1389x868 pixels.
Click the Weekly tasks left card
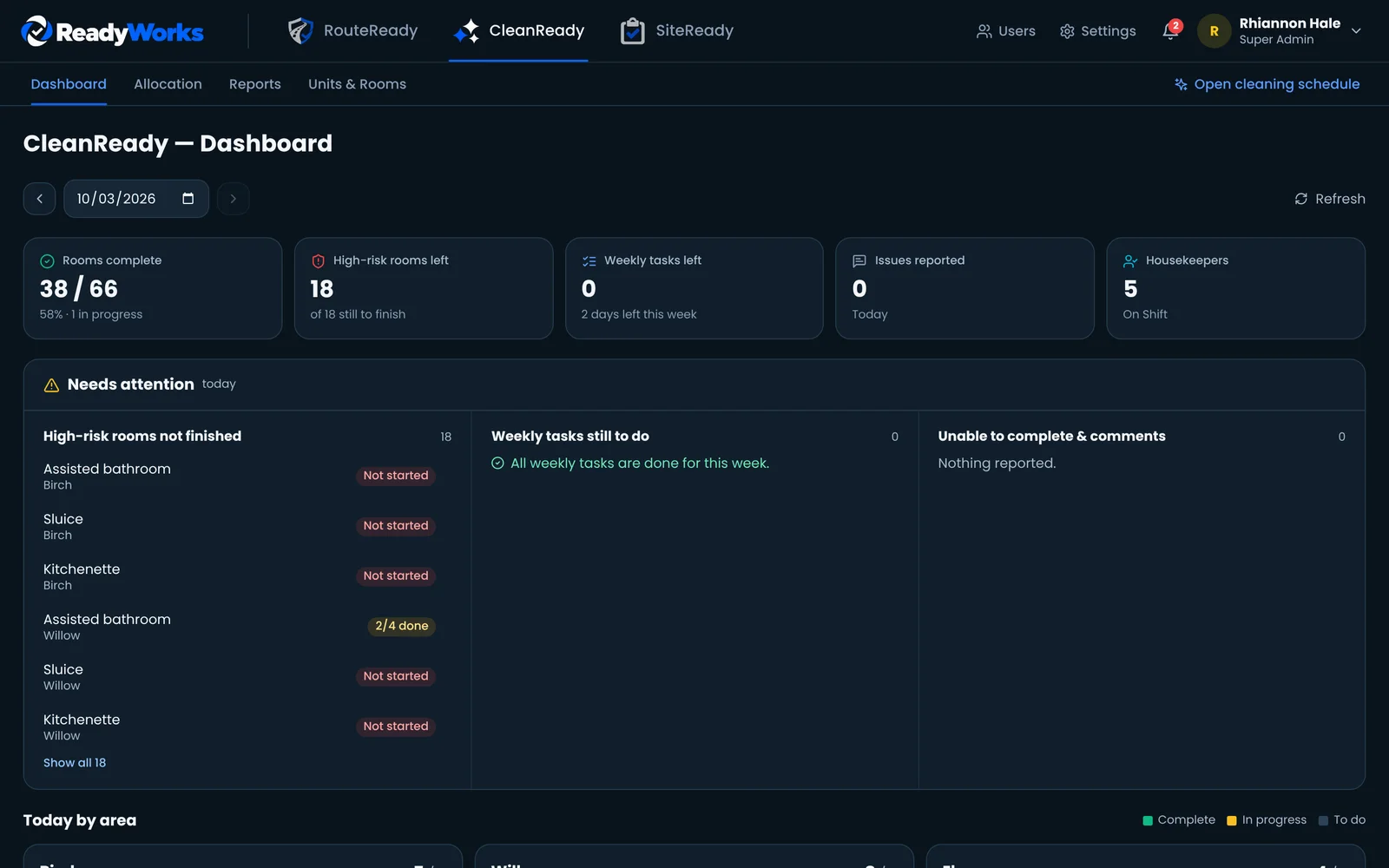click(x=694, y=288)
